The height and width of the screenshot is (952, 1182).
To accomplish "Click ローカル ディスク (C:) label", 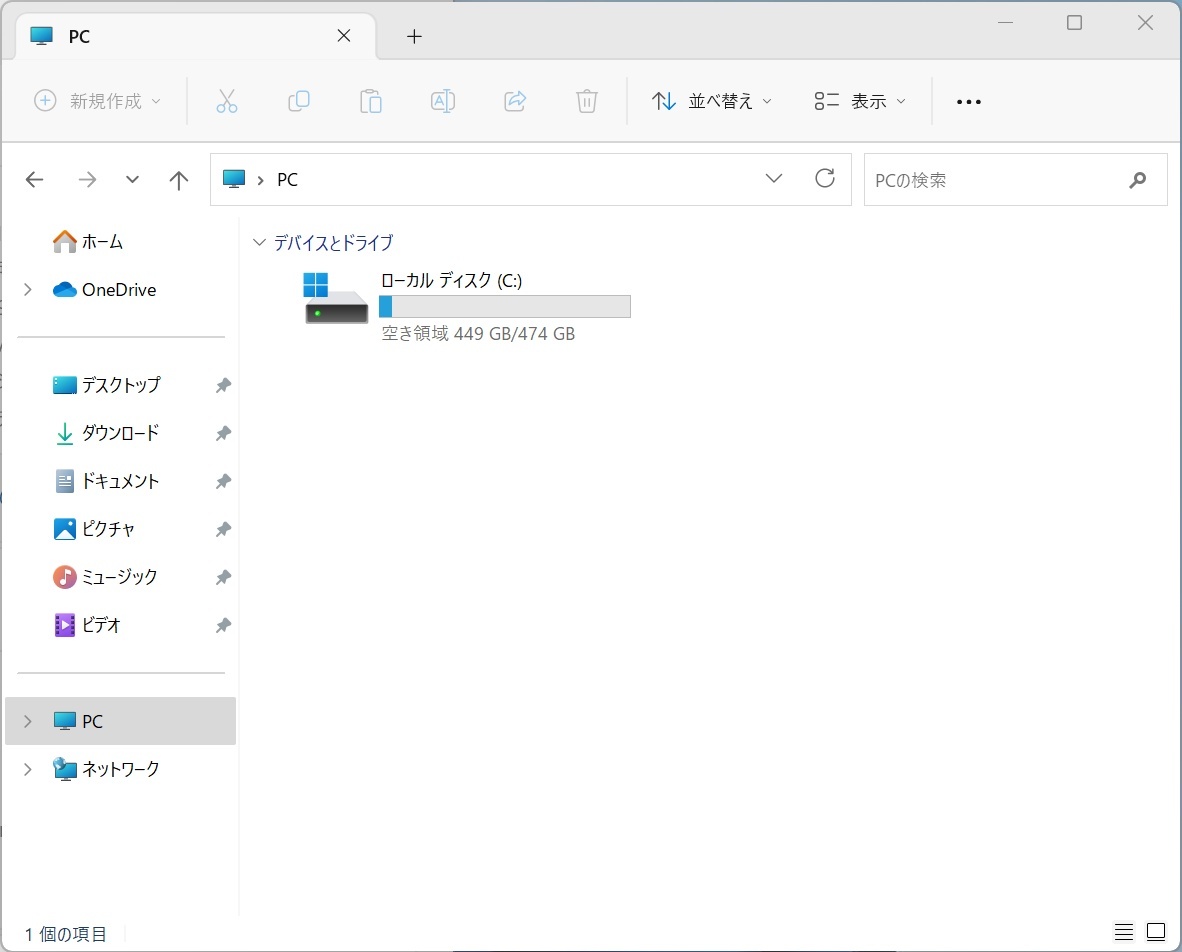I will (x=451, y=280).
